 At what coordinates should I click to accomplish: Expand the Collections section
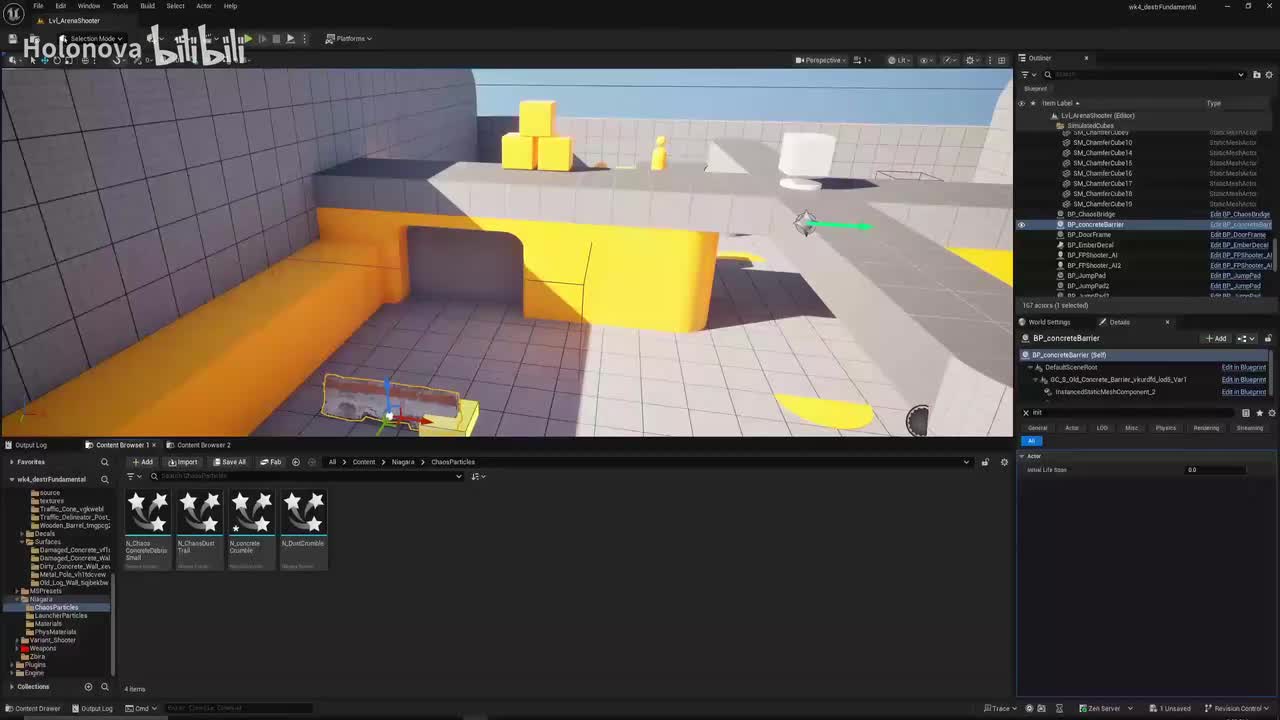11,687
